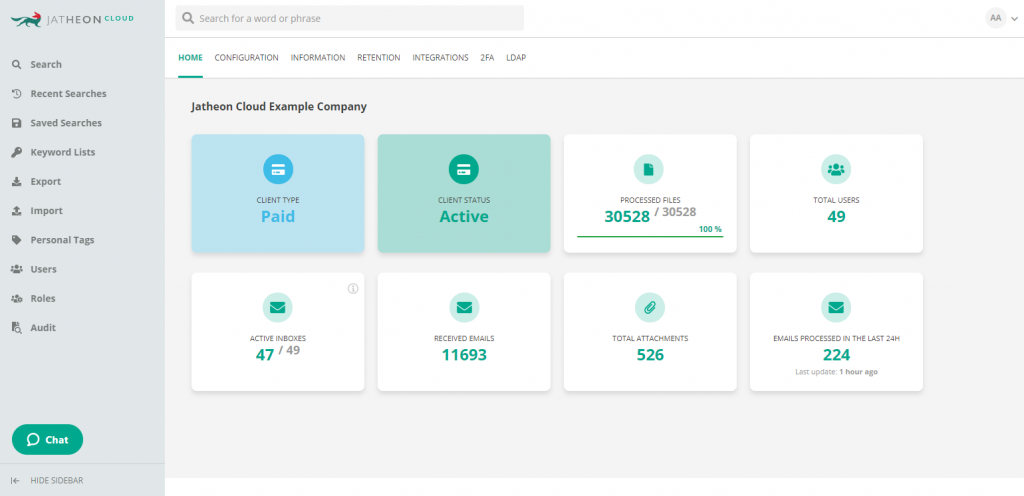Click the 30528 processed files count
Viewport: 1024px width, 496px height.
click(627, 217)
